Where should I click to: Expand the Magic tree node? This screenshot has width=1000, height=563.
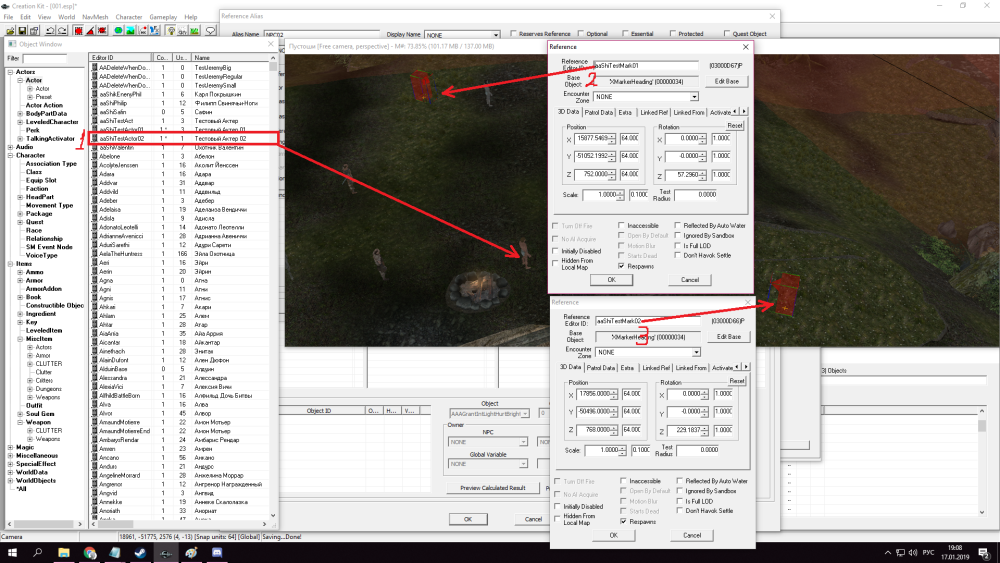(x=10, y=447)
